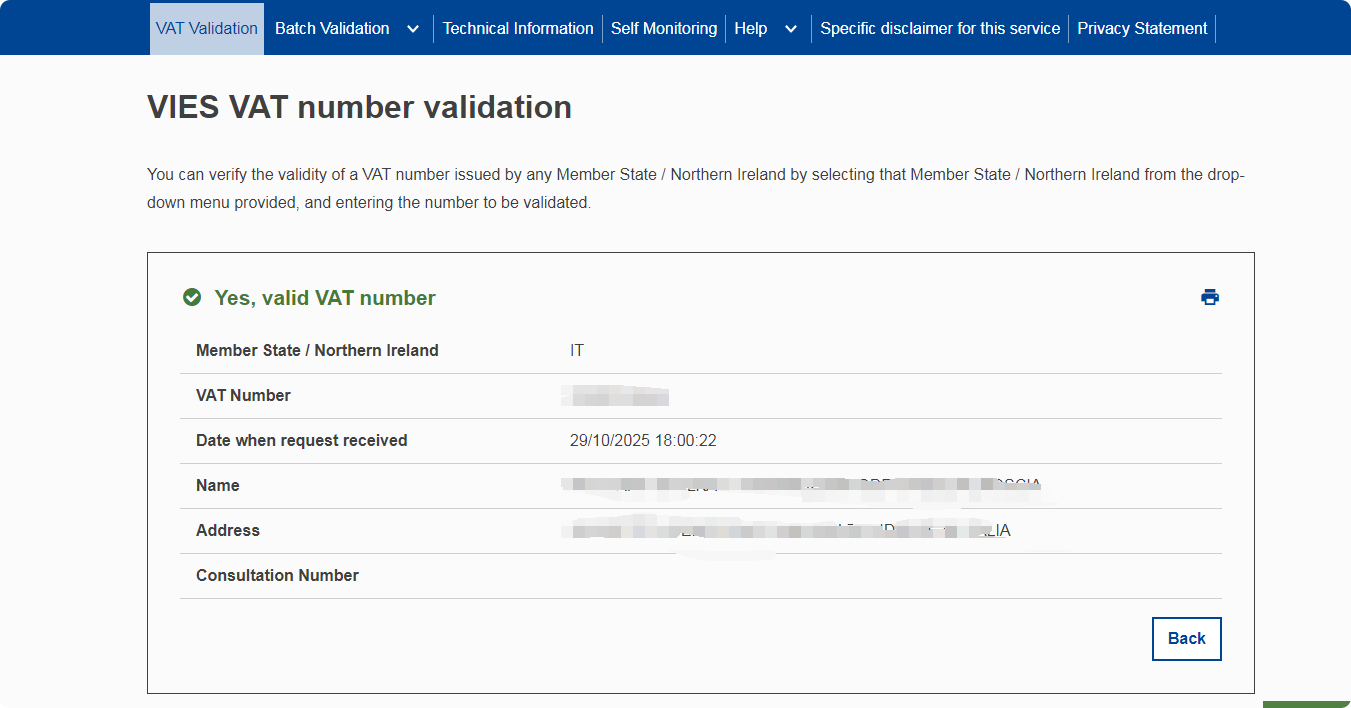Click the 'Yes, valid VAT number' message
The height and width of the screenshot is (708, 1351).
coord(325,298)
